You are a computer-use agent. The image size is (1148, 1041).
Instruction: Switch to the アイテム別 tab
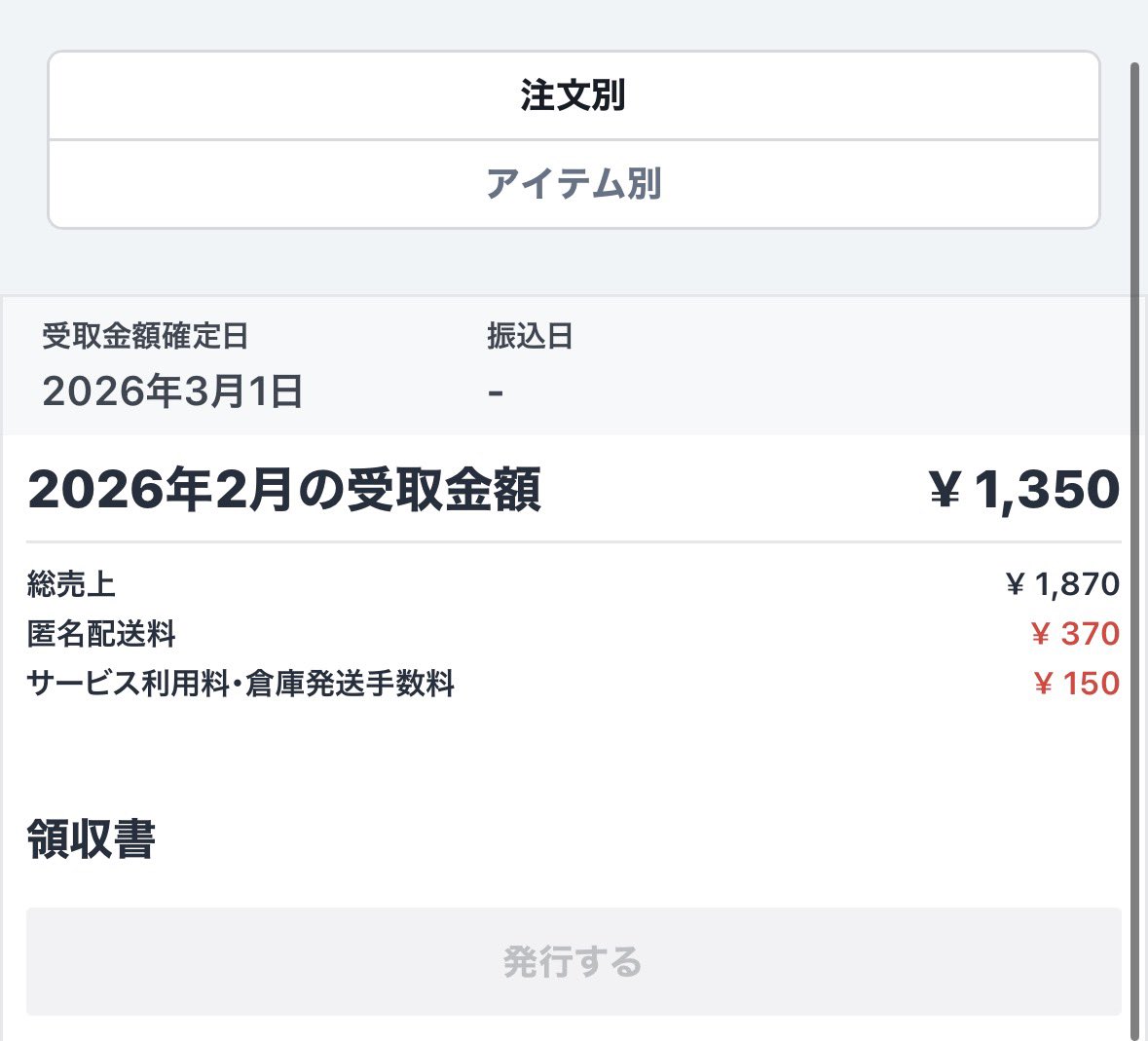point(574,184)
